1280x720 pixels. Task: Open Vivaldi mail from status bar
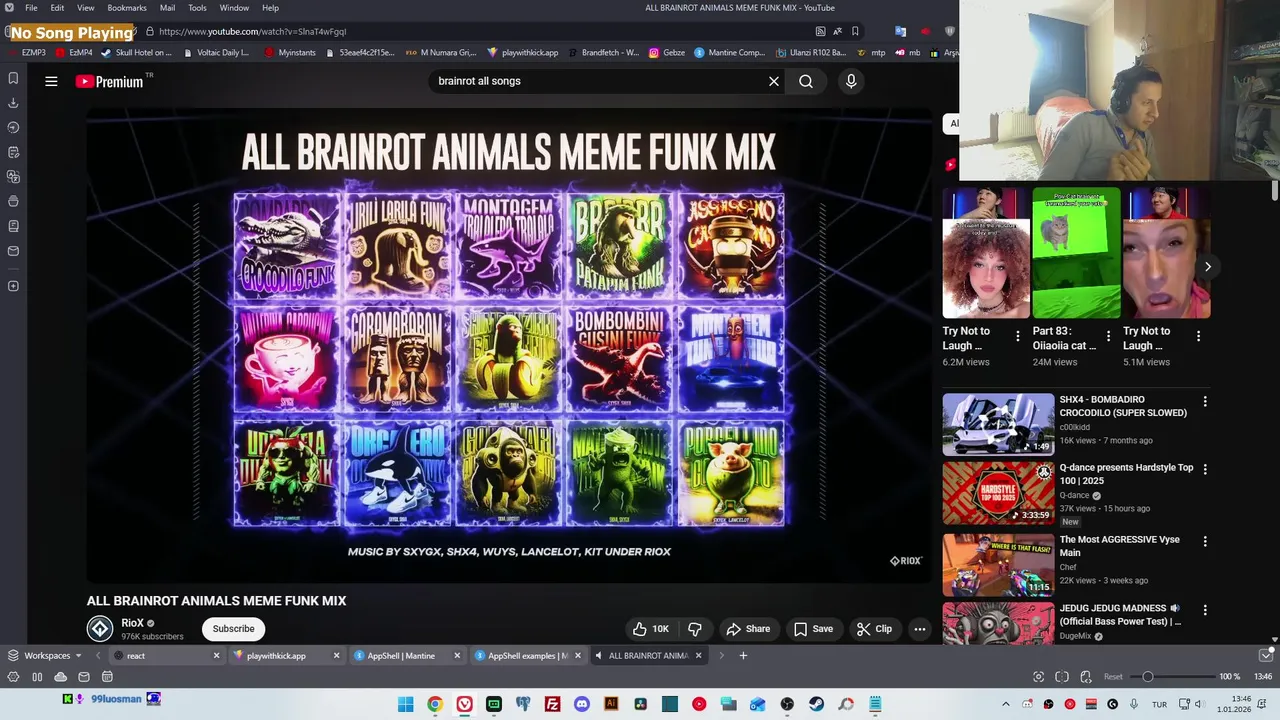(84, 677)
